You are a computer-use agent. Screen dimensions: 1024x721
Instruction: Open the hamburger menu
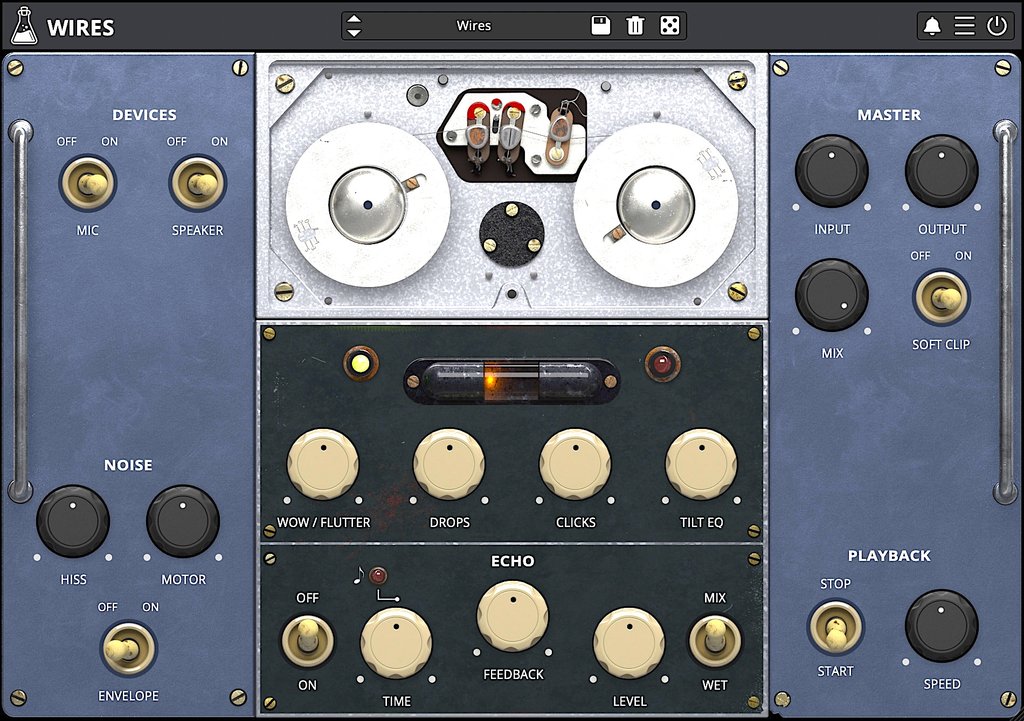(964, 26)
